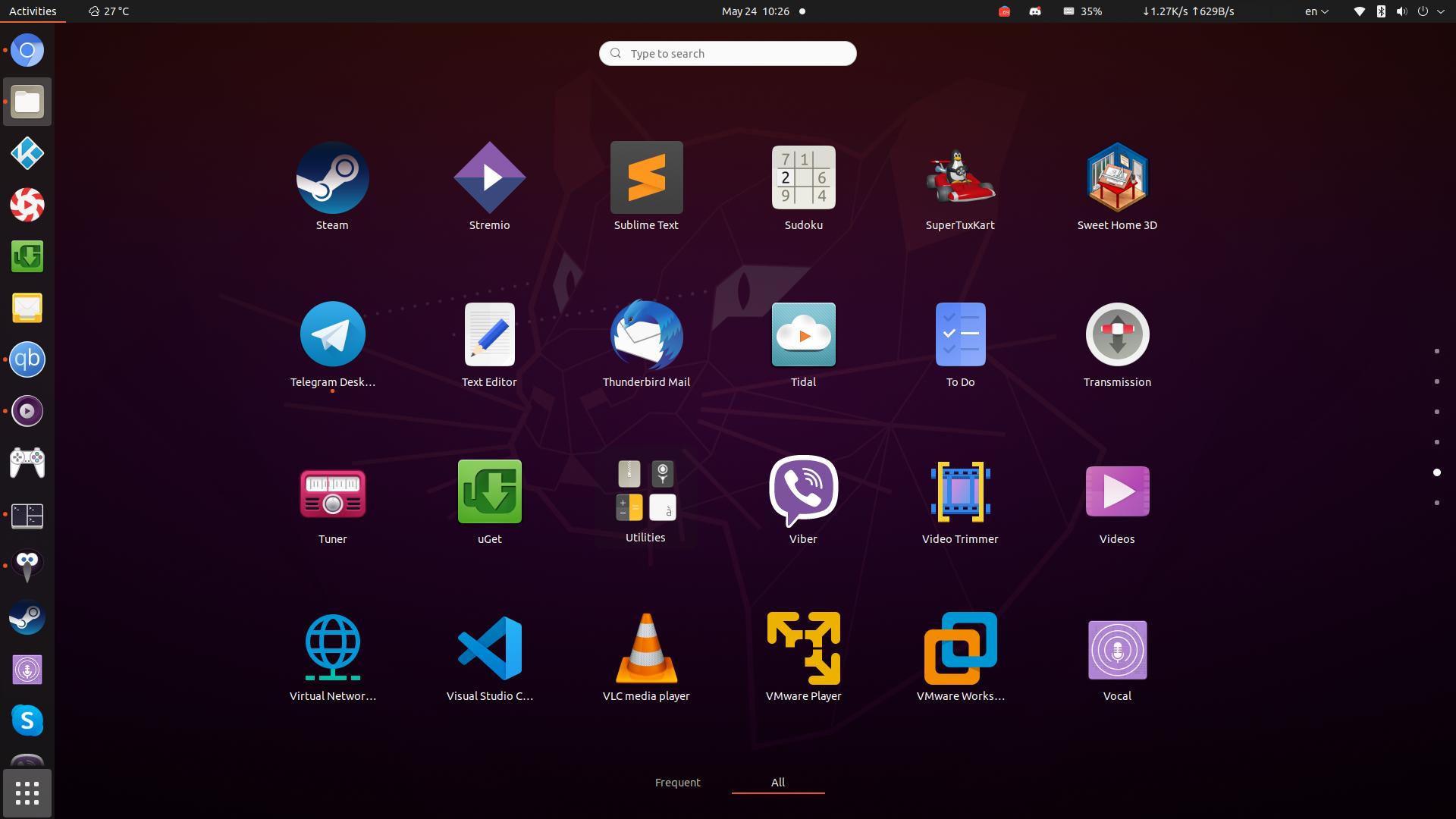Open the tiled terminal app in dock
This screenshot has width=1456, height=819.
pyautogui.click(x=27, y=516)
